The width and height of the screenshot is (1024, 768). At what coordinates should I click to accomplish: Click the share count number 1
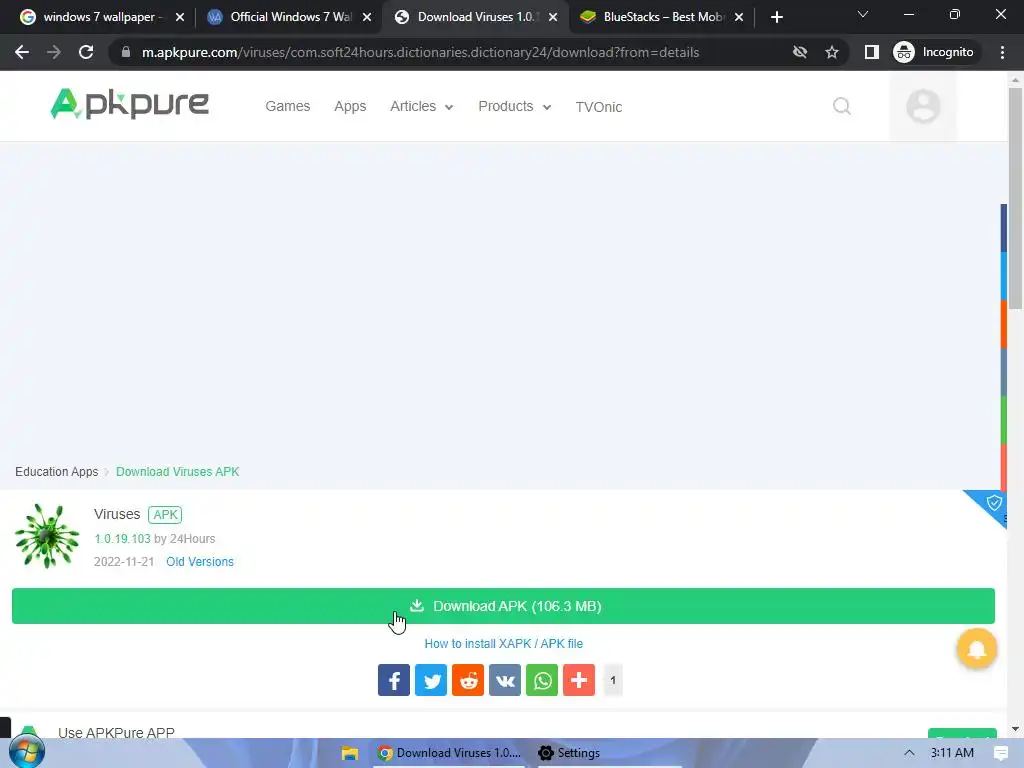tap(613, 680)
